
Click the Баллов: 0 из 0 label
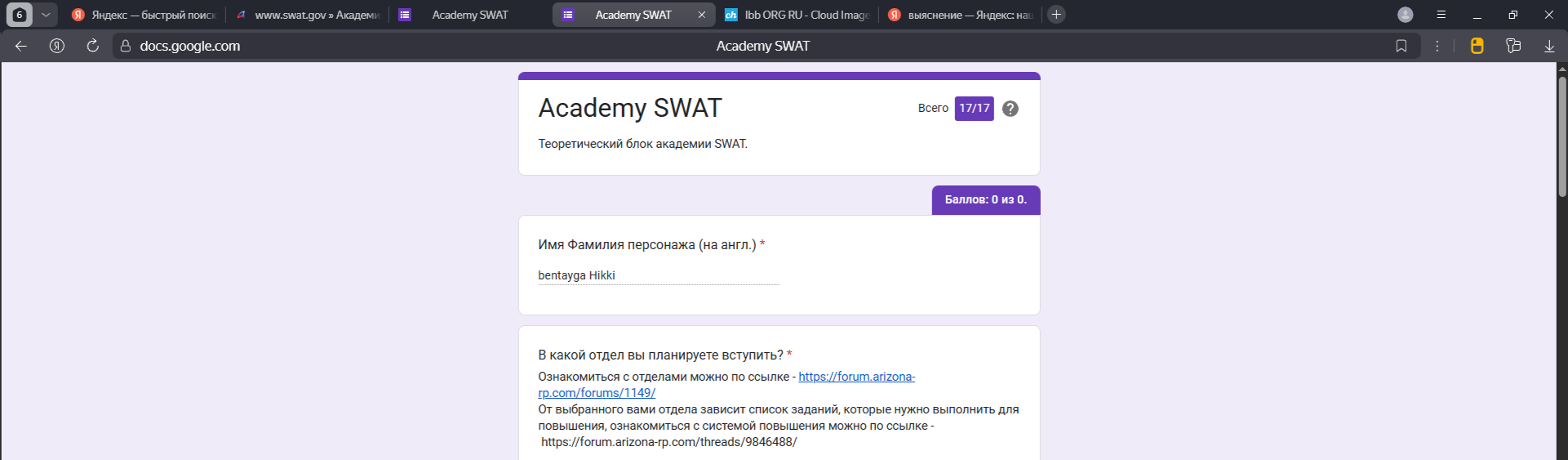(986, 199)
